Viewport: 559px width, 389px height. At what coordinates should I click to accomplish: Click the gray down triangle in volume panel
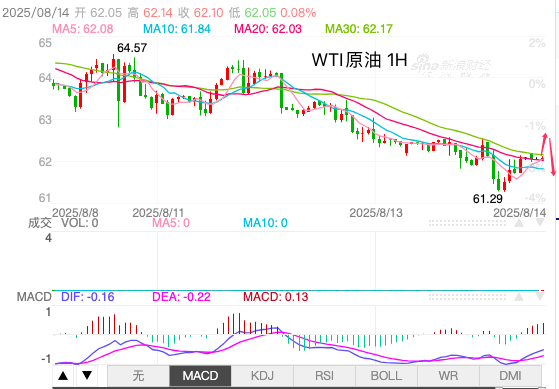coord(540,223)
